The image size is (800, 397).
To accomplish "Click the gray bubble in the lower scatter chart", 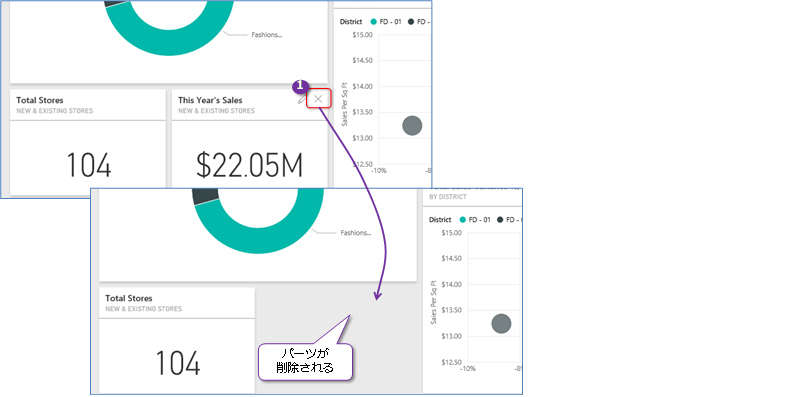I will pyautogui.click(x=501, y=324).
